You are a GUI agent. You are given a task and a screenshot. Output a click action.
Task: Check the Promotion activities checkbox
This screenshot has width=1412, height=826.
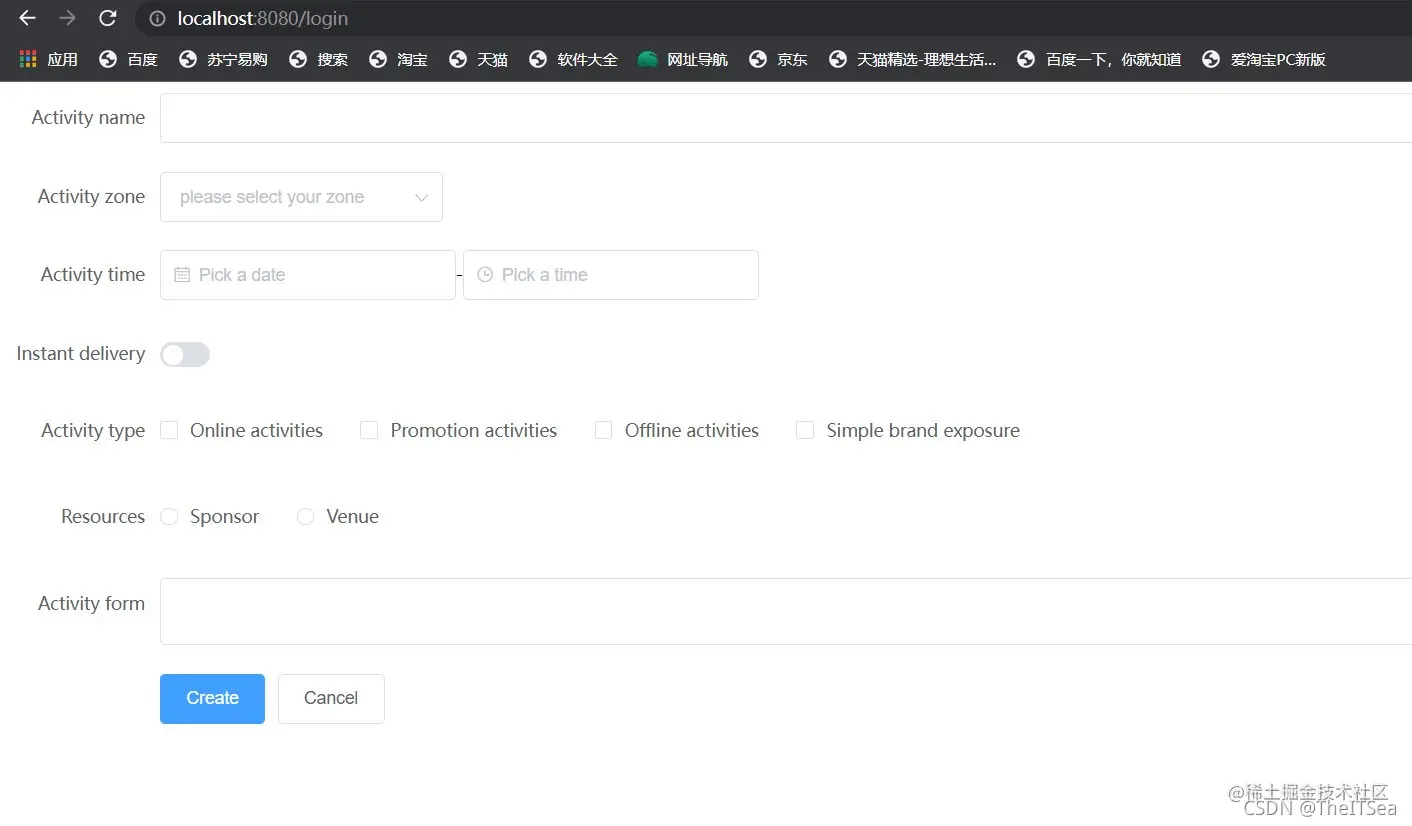click(x=369, y=430)
